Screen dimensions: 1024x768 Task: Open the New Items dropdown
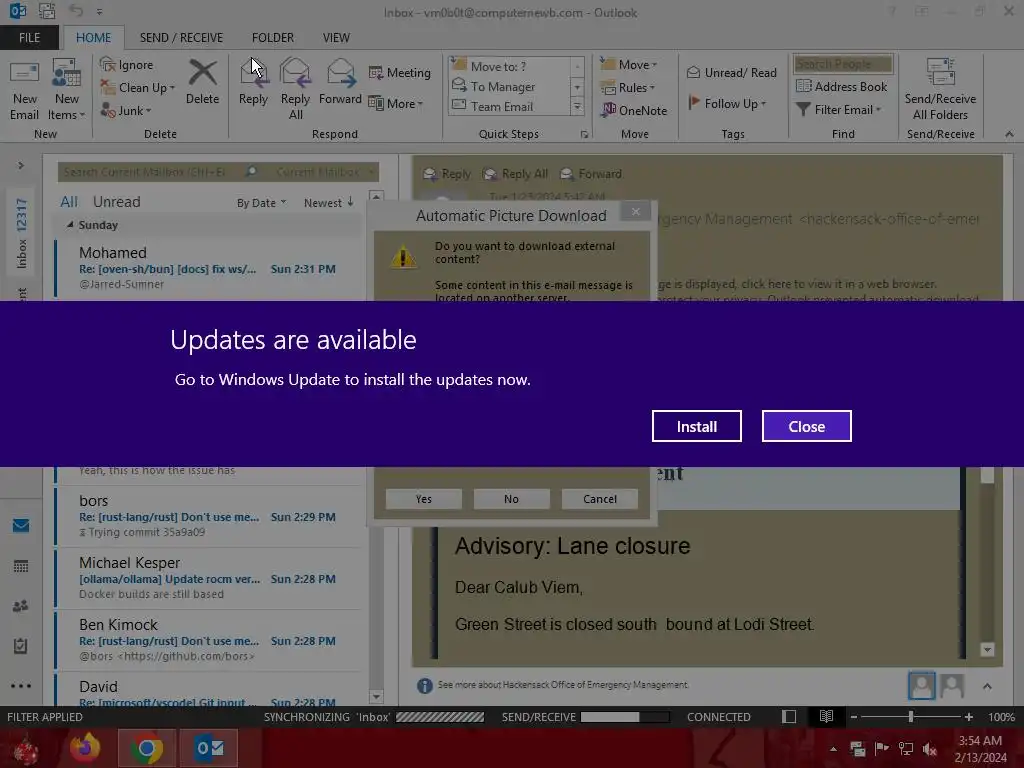(67, 90)
